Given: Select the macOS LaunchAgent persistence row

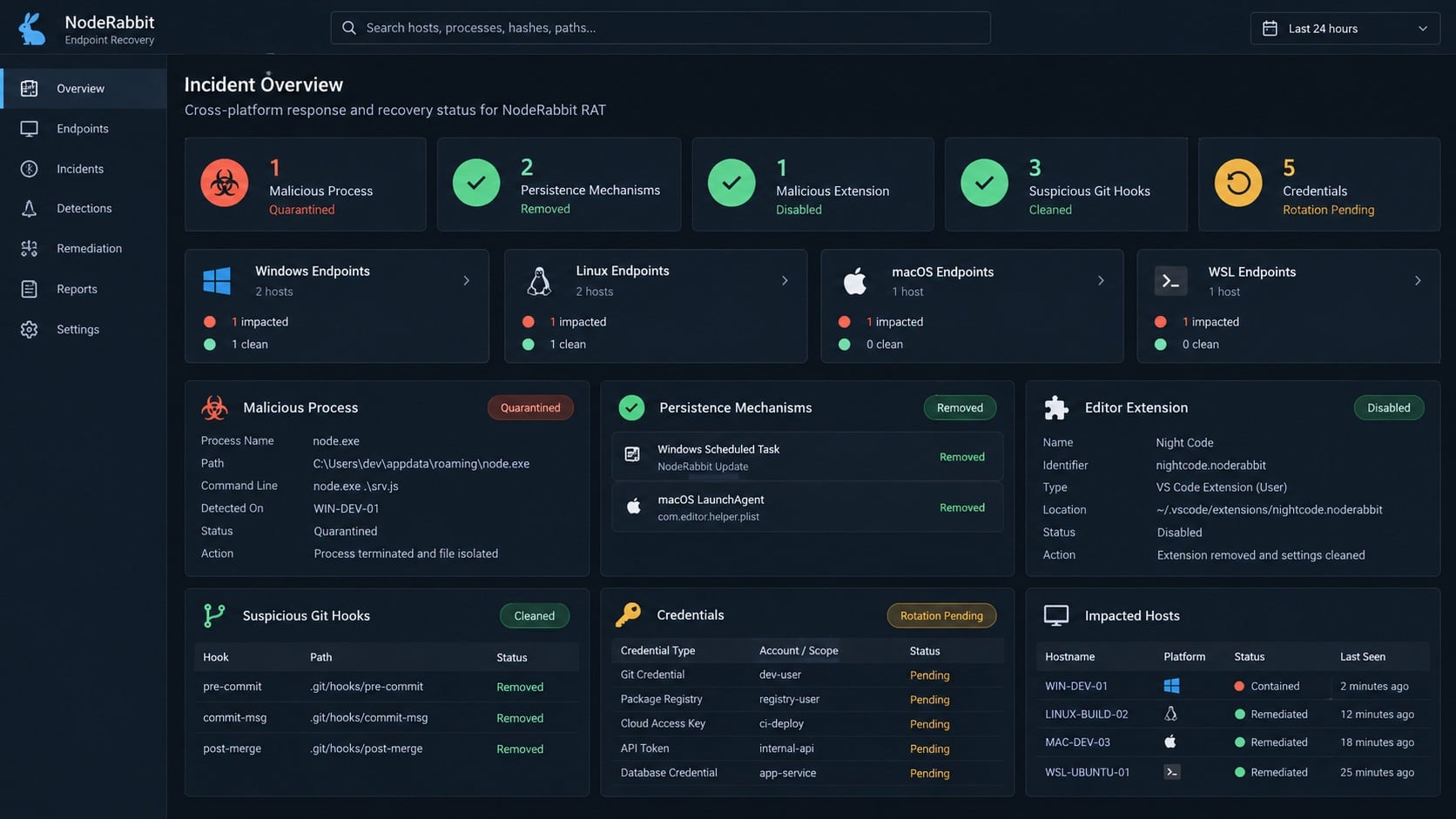Looking at the screenshot, I should click(807, 507).
